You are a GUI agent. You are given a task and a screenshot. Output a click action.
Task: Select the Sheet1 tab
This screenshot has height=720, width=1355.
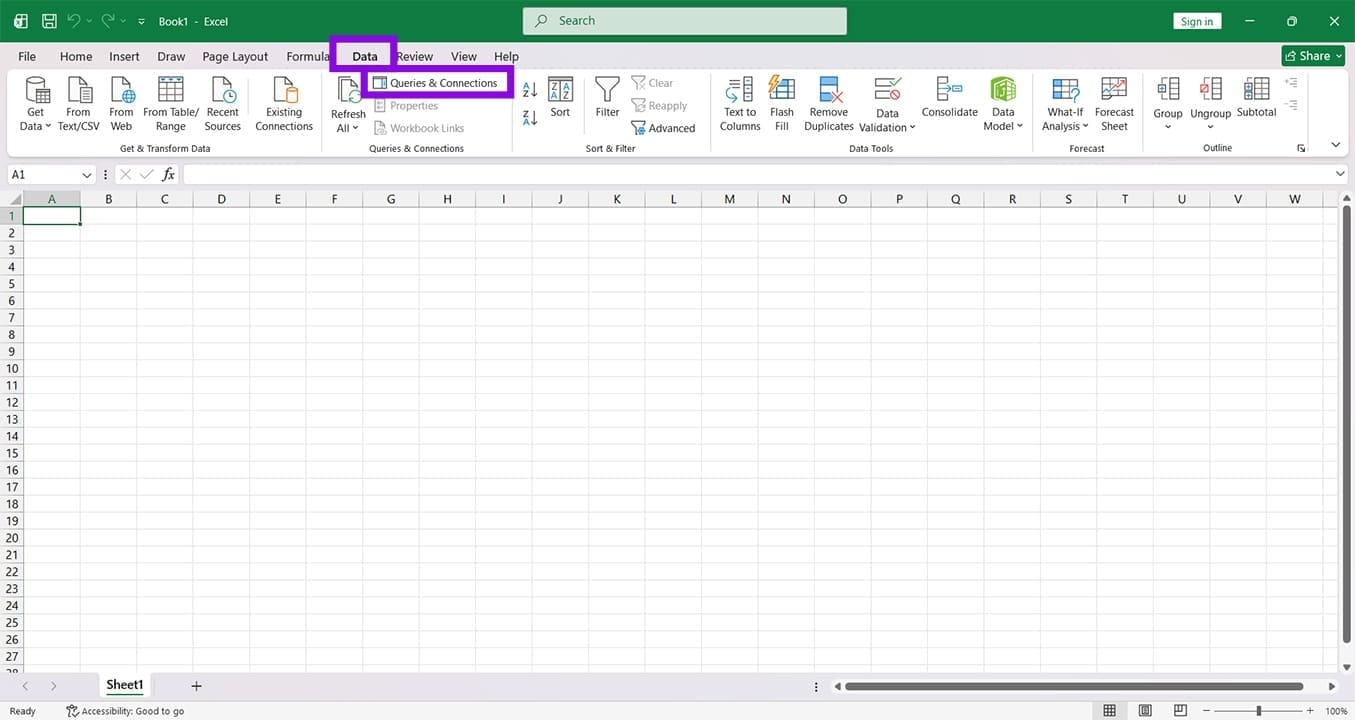[125, 685]
